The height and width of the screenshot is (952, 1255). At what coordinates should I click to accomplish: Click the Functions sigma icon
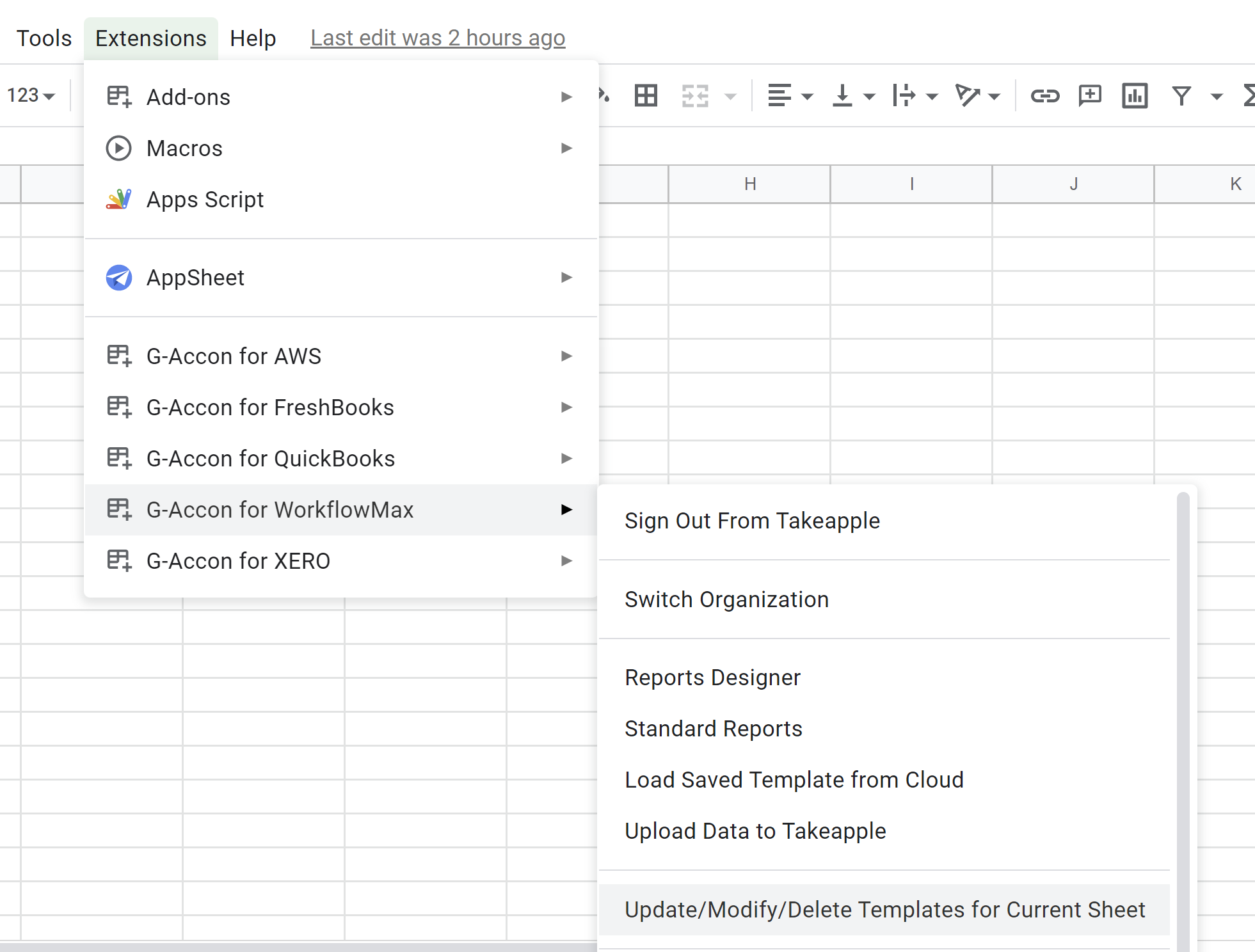pos(1249,96)
